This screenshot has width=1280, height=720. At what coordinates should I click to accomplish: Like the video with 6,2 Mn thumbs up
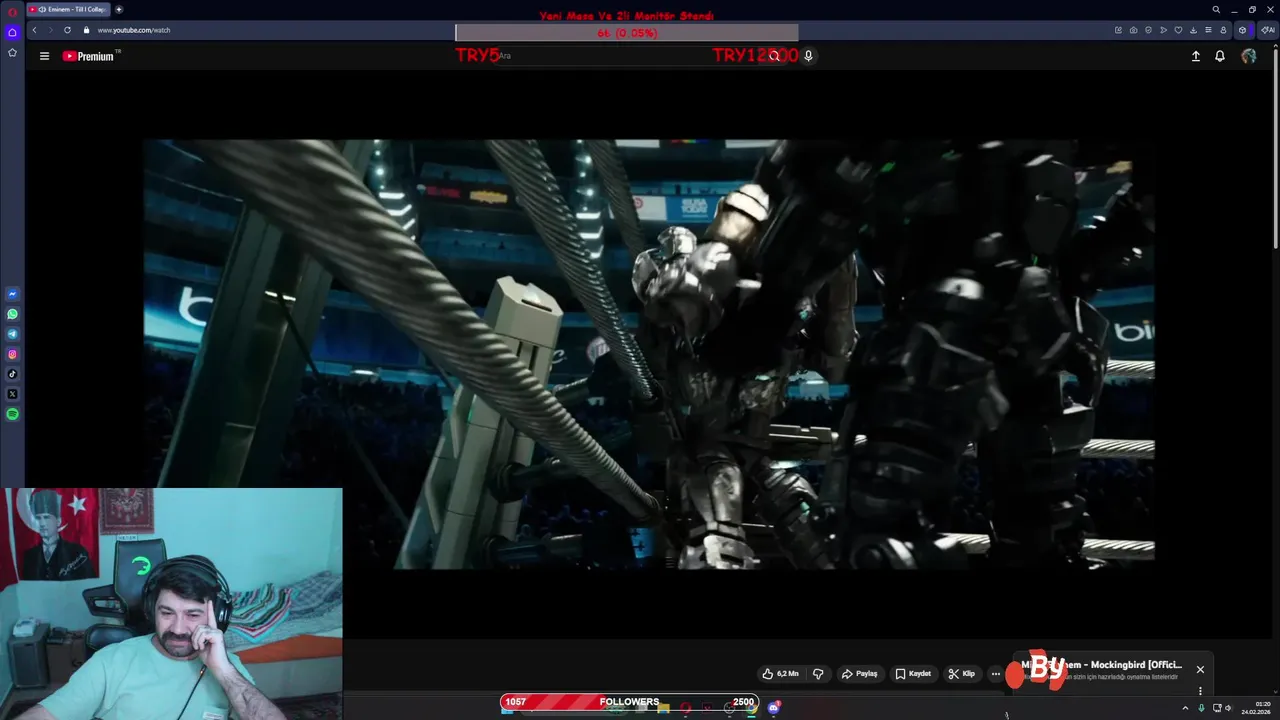781,674
